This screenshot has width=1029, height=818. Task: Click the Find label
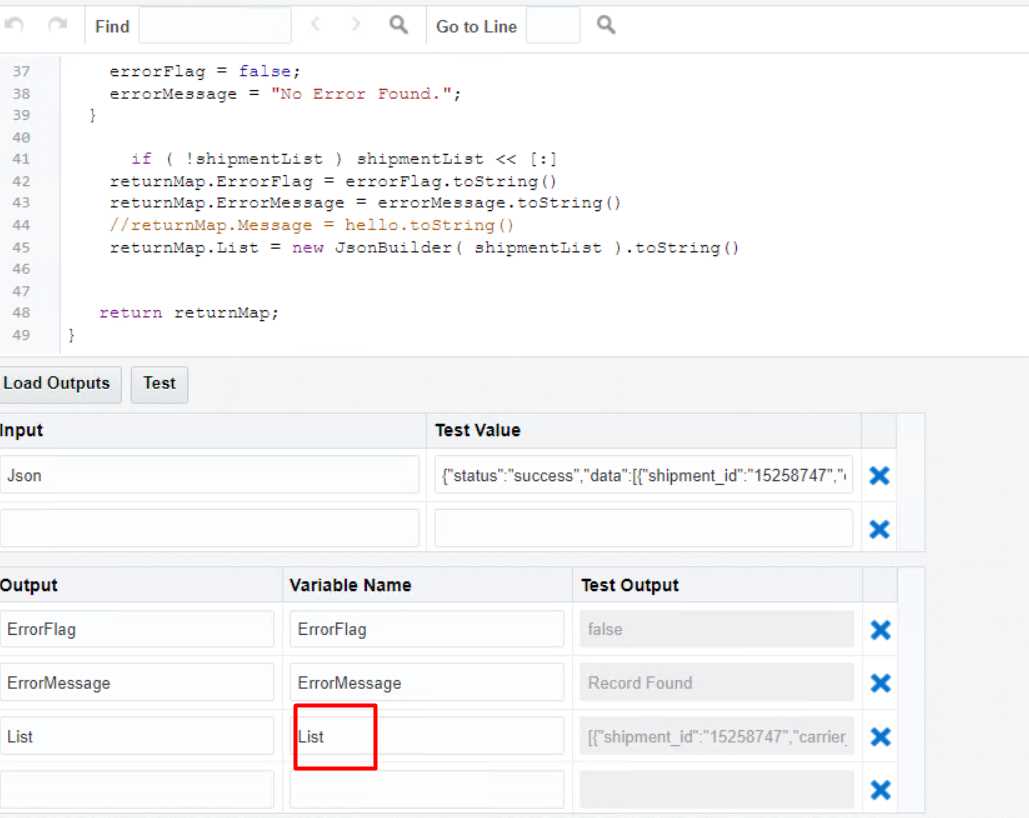click(112, 26)
